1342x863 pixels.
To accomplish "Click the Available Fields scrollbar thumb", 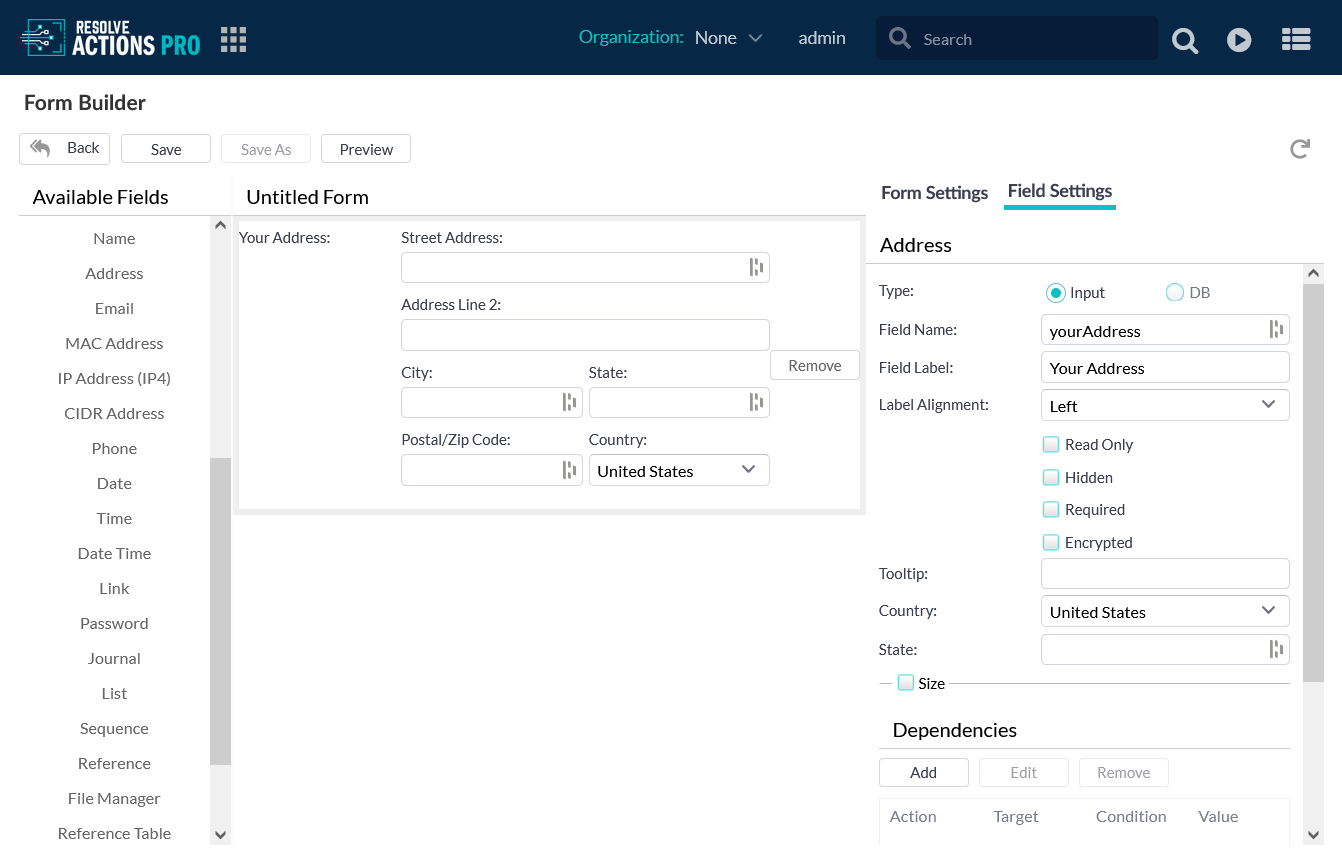I will (x=220, y=610).
